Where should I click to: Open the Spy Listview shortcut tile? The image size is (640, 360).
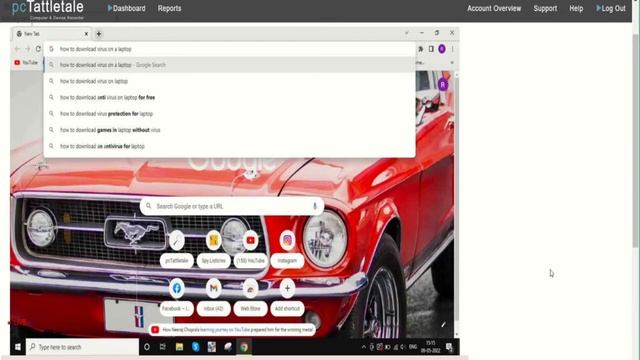(x=213, y=249)
